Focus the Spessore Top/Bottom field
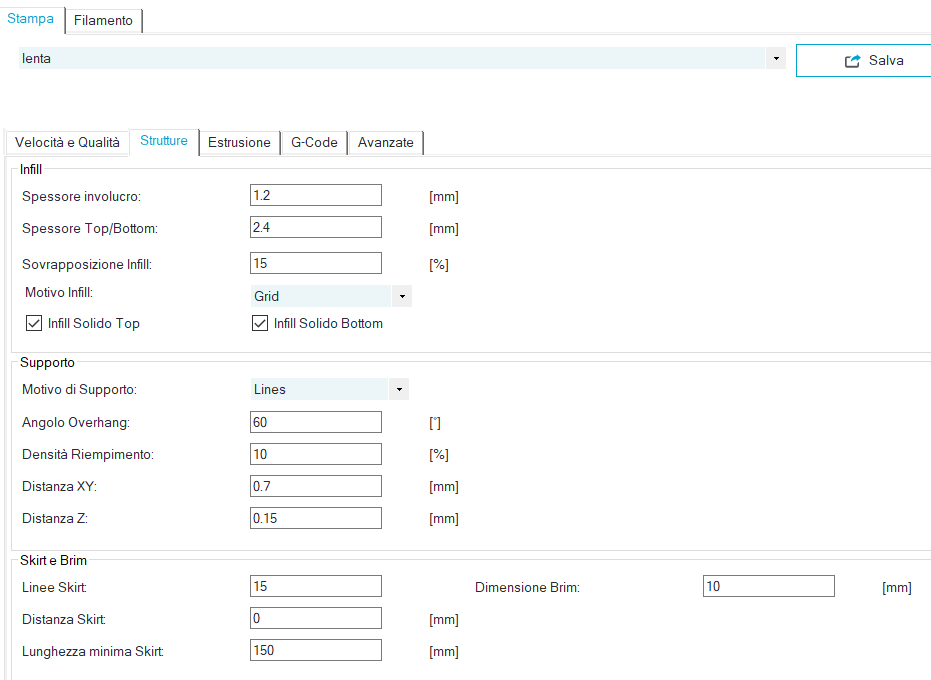Viewport: 931px width, 680px height. [315, 228]
